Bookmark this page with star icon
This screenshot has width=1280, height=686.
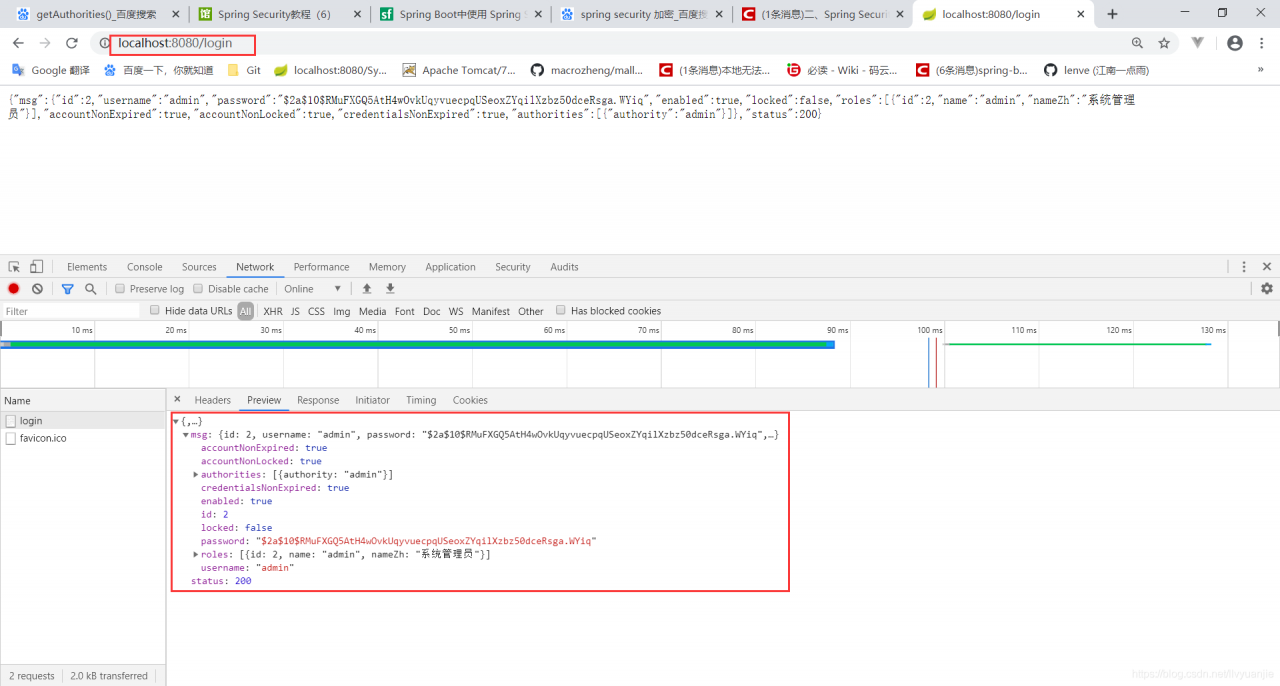pyautogui.click(x=1164, y=43)
